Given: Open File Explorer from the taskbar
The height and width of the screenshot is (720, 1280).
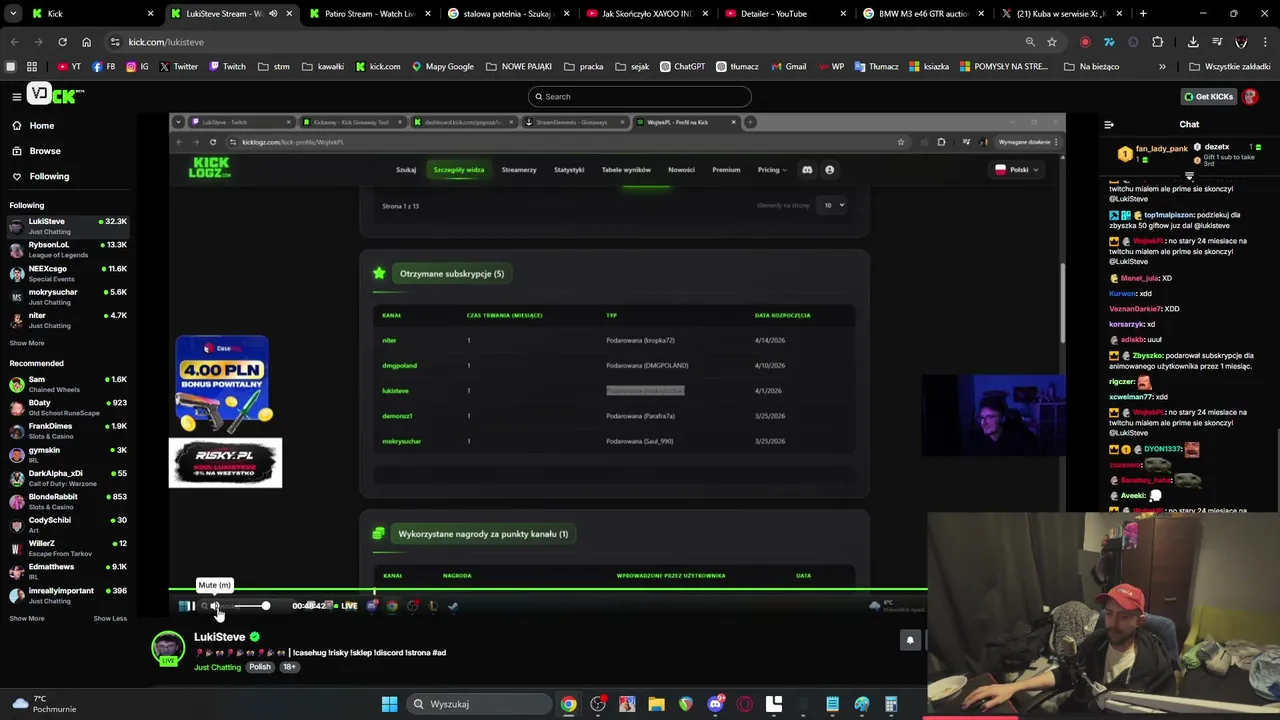Looking at the screenshot, I should pyautogui.click(x=656, y=704).
